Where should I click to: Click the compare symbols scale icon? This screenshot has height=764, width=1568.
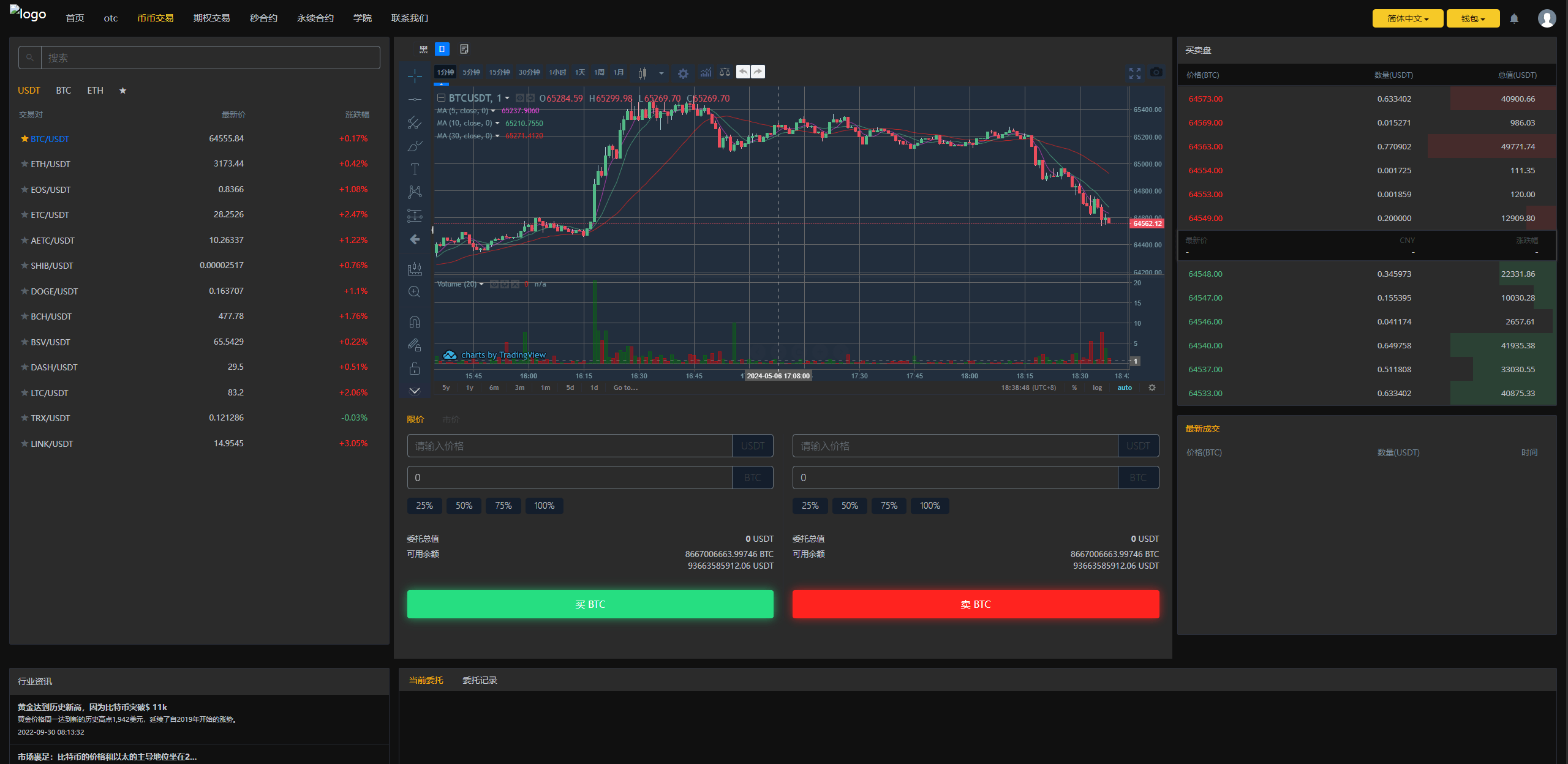725,73
